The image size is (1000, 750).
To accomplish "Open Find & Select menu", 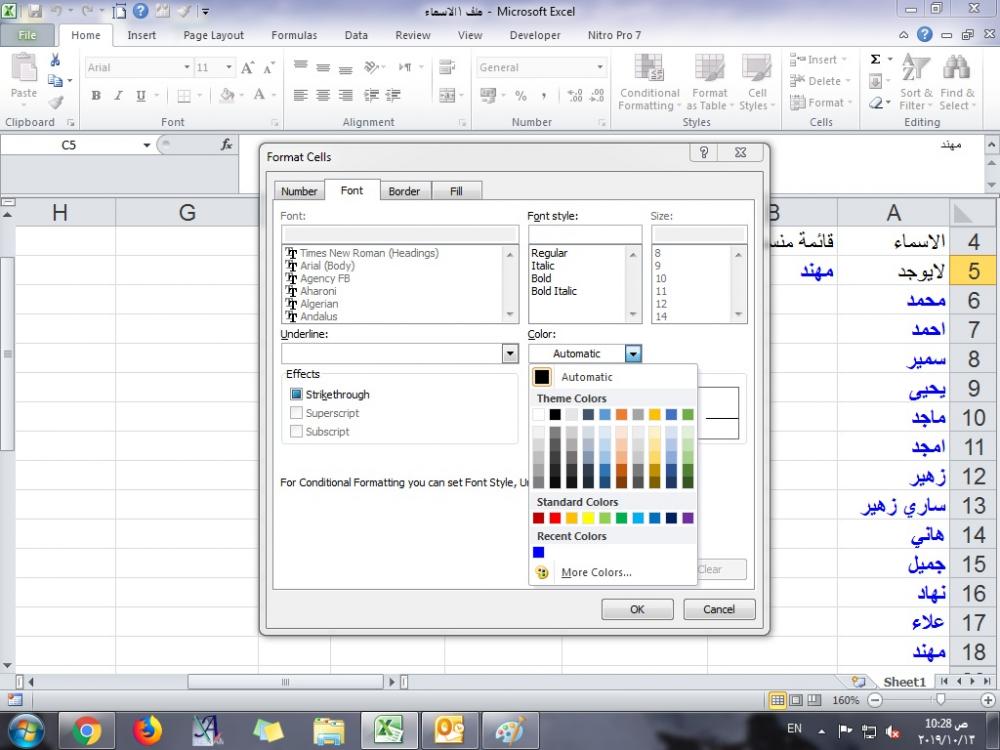I will (x=957, y=82).
